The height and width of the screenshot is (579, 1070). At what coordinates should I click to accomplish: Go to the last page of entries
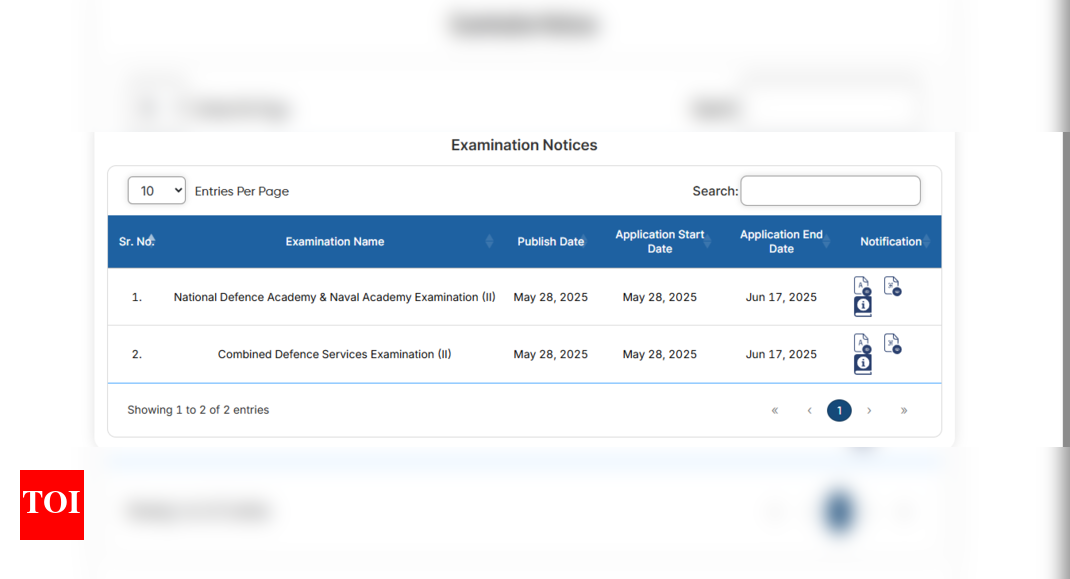tap(904, 410)
